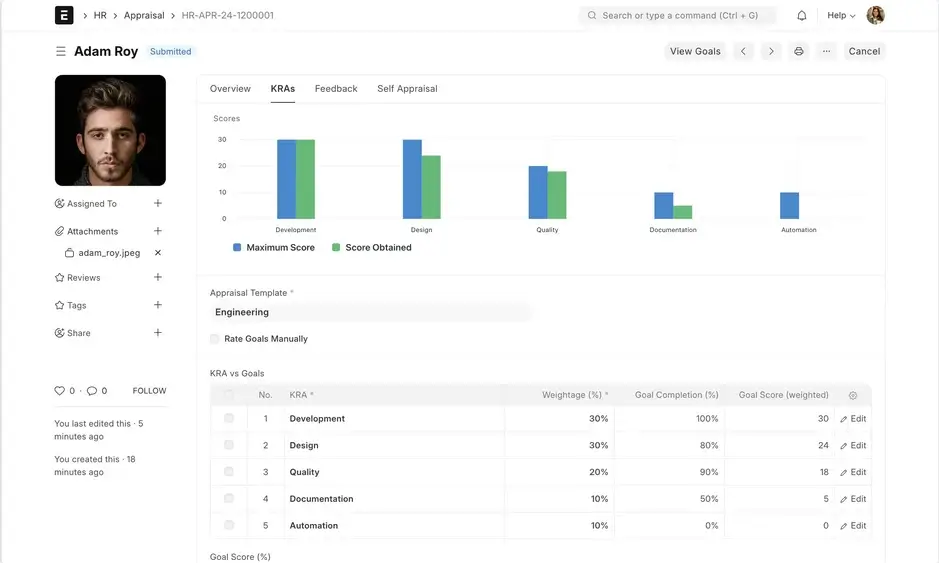The image size is (939, 563).
Task: Go to next appraisal record arrow
Action: click(770, 51)
